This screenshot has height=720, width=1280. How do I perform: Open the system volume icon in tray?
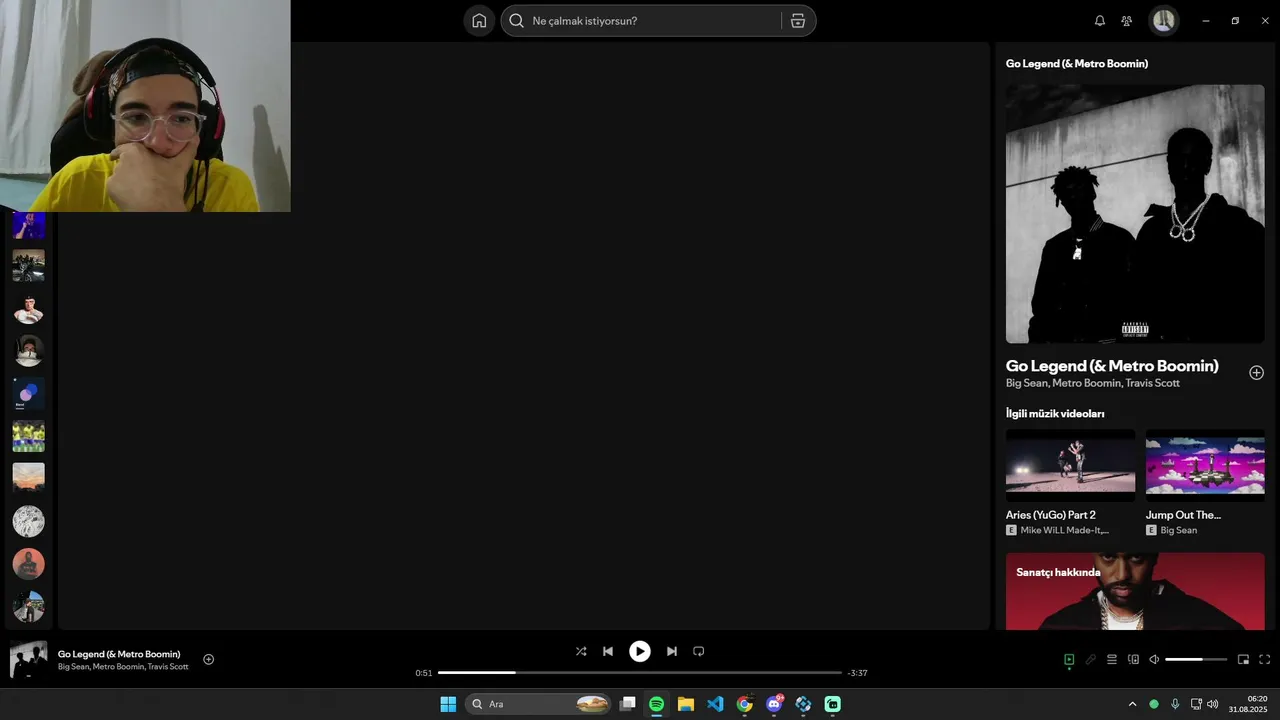point(1213,704)
